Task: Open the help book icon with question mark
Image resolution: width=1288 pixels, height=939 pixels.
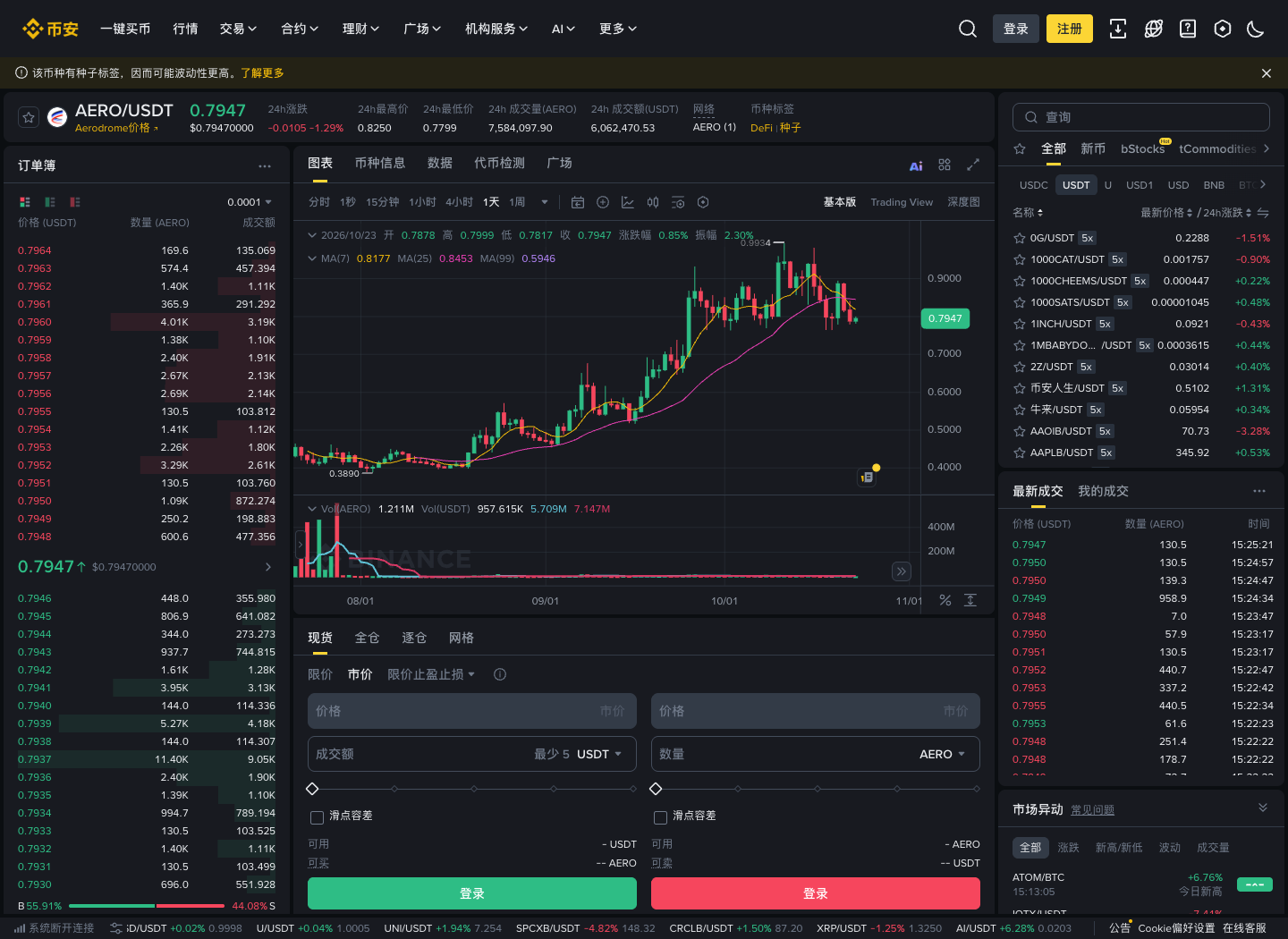Action: pyautogui.click(x=1188, y=29)
